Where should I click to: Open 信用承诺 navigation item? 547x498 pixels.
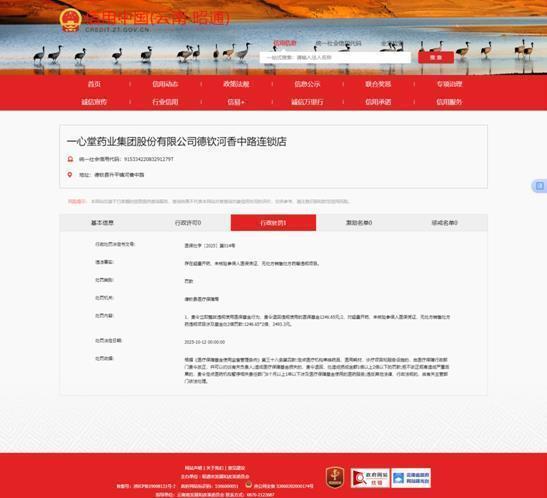[x=378, y=102]
